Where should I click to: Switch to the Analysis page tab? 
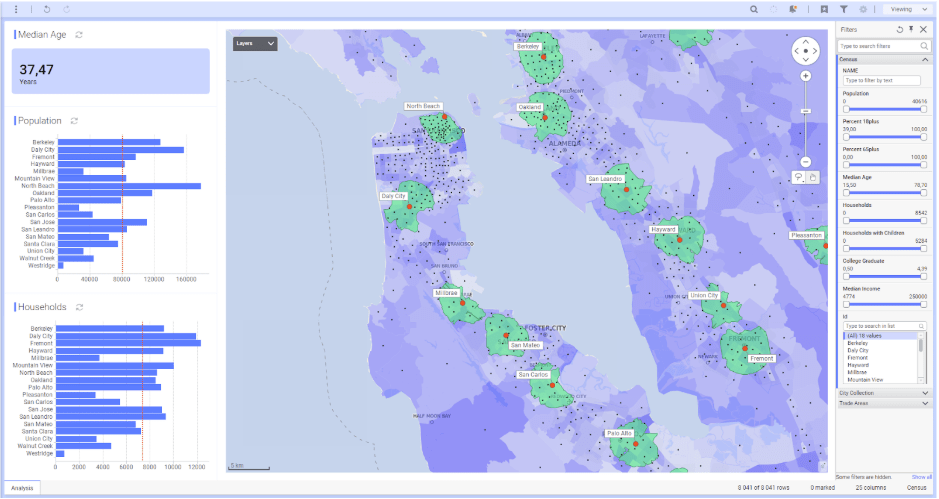pyautogui.click(x=22, y=488)
